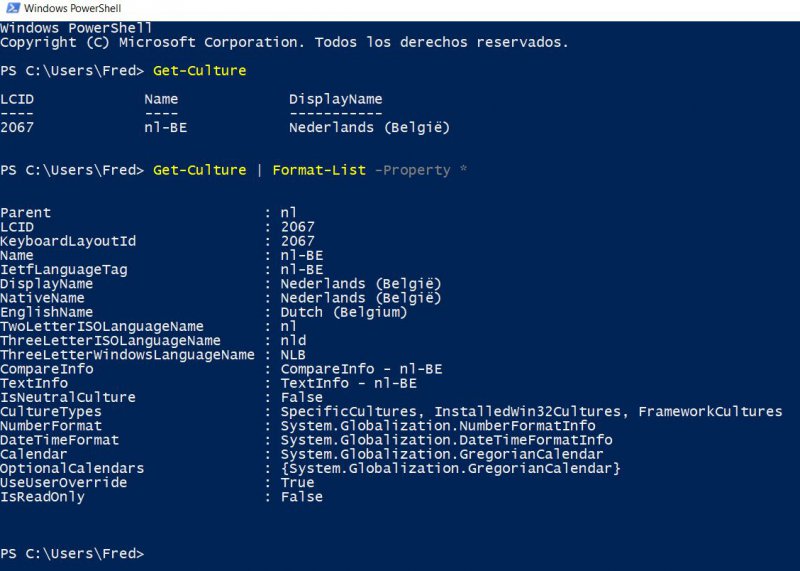
Task: Click the PowerShell icon in the title bar
Action: point(9,9)
